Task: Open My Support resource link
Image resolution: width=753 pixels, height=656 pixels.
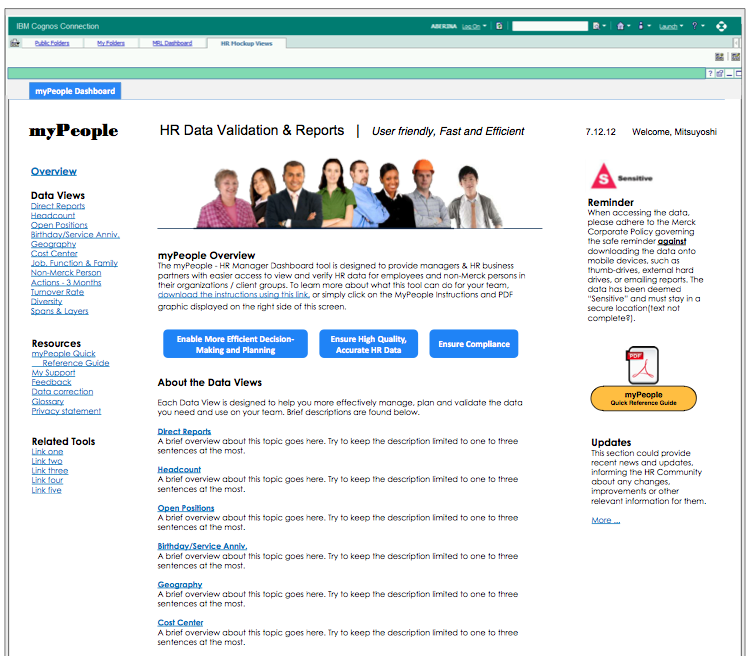Action: pos(53,373)
